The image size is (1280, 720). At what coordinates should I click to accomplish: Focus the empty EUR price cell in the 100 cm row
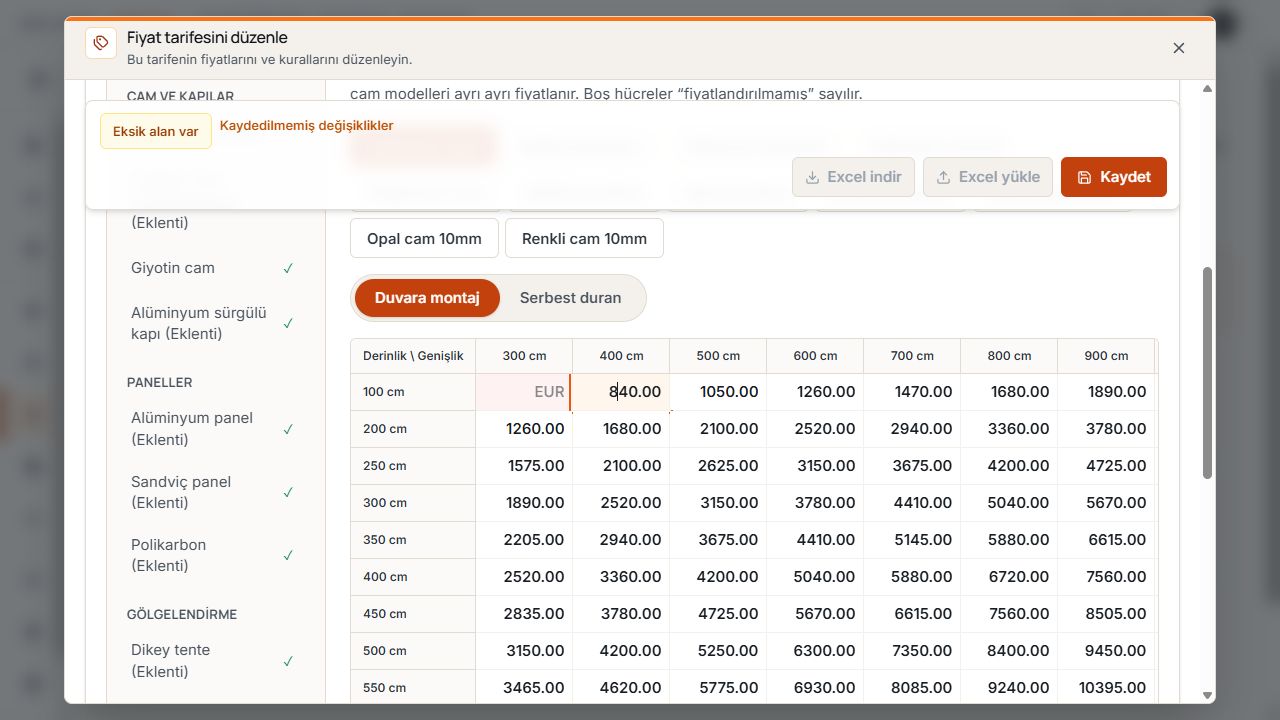[x=523, y=392]
